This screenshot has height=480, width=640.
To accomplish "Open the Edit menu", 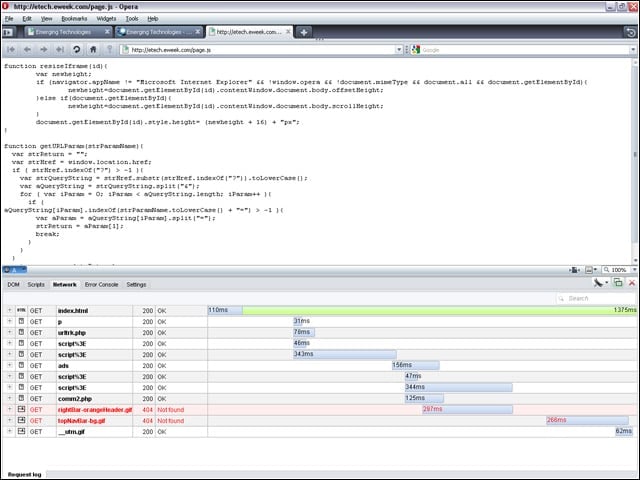I will click(x=27, y=19).
